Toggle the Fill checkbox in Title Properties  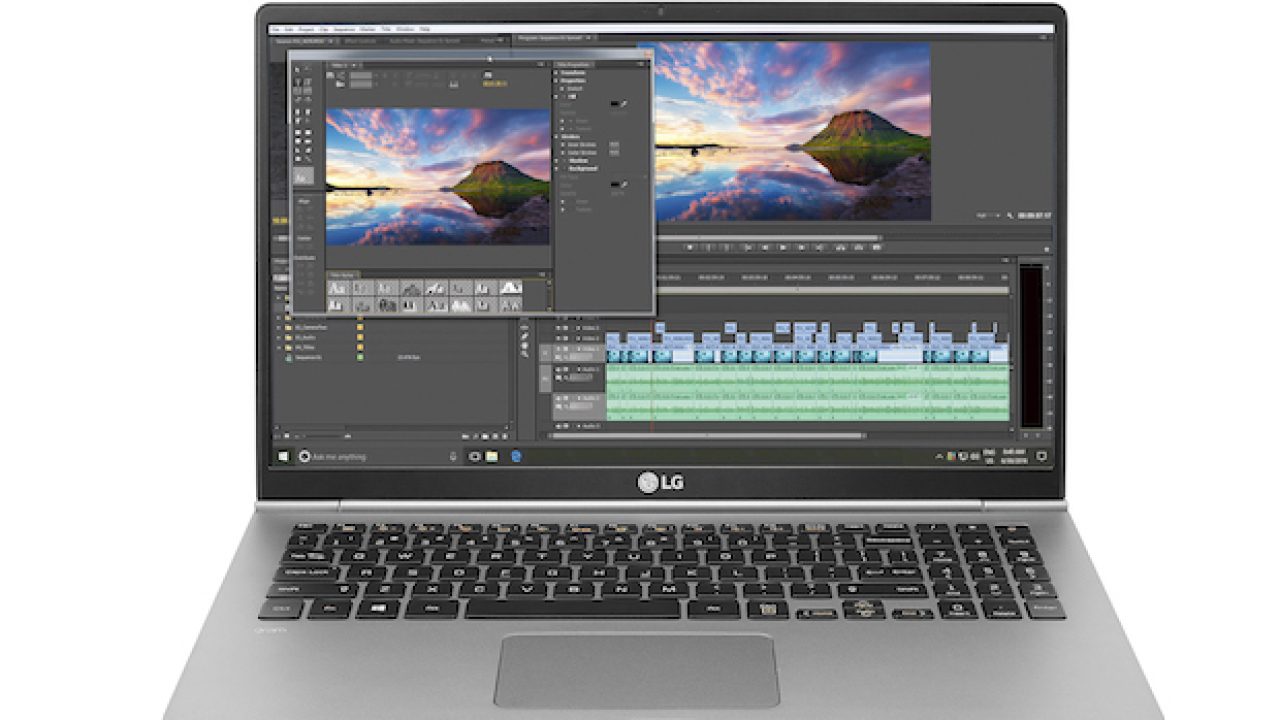coord(565,97)
